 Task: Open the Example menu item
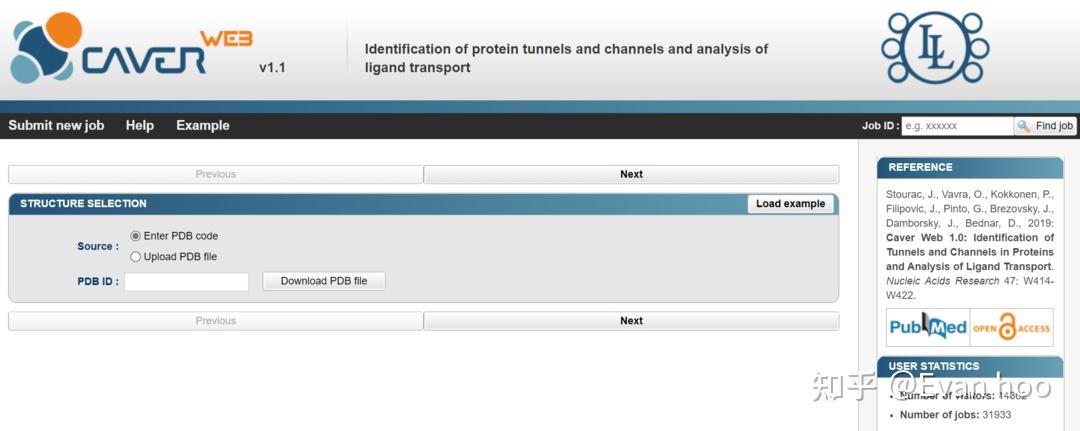pos(203,126)
